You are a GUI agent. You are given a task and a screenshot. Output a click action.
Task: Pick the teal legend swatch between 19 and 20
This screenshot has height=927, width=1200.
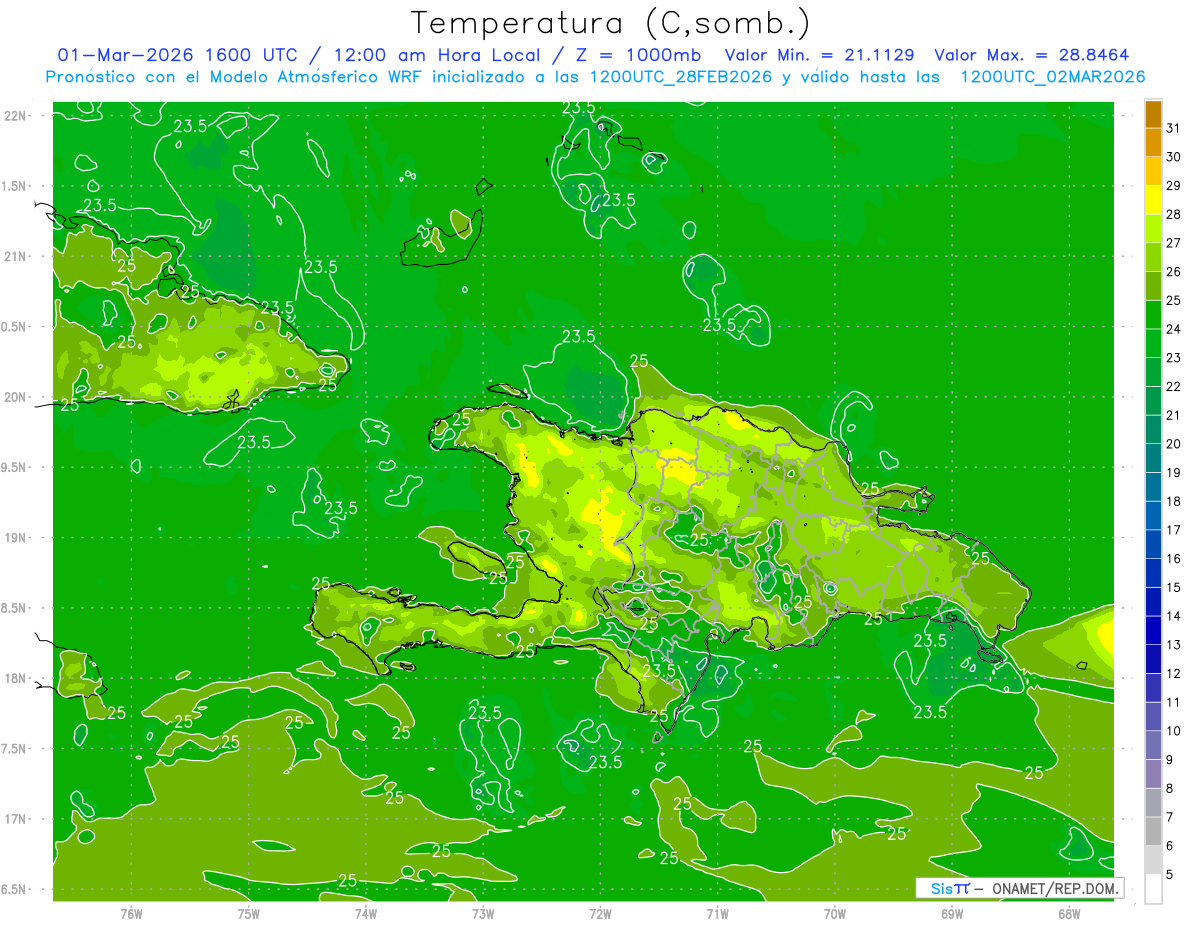[x=1153, y=459]
